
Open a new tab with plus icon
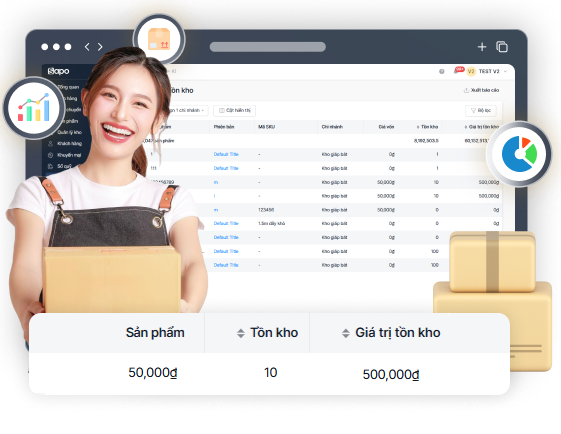(x=482, y=47)
